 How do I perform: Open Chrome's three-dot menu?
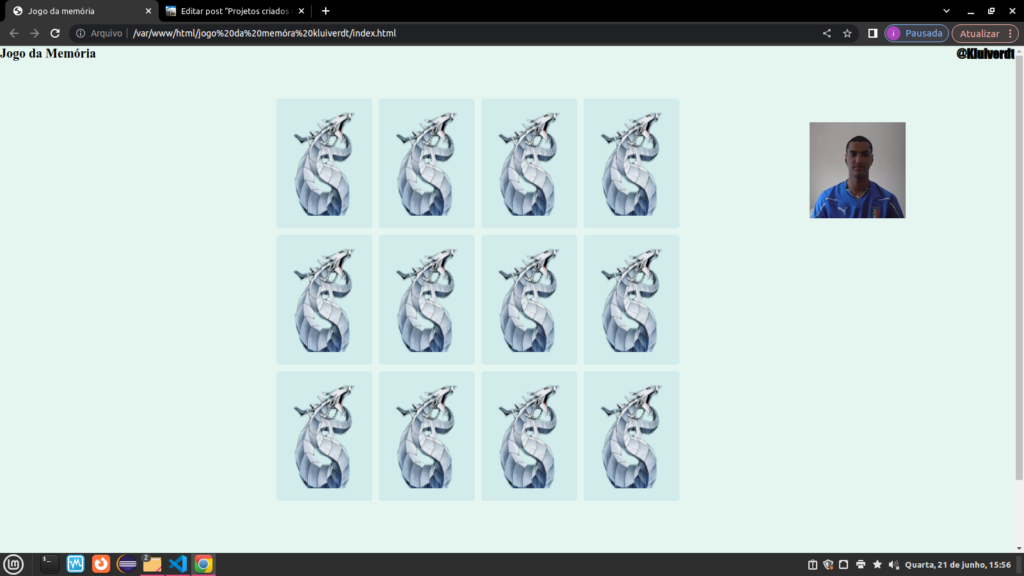1010,33
